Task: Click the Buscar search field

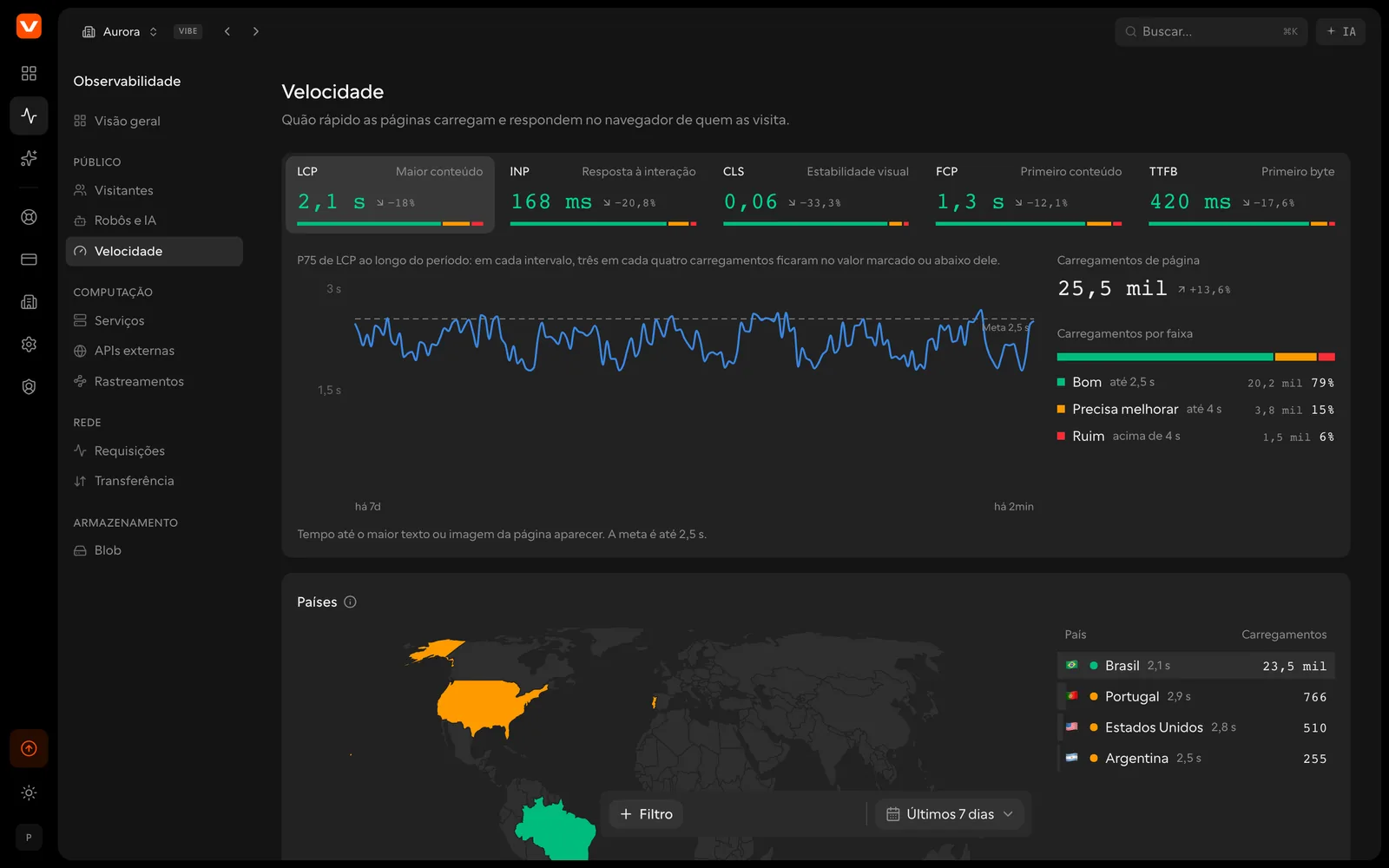Action: tap(1211, 31)
